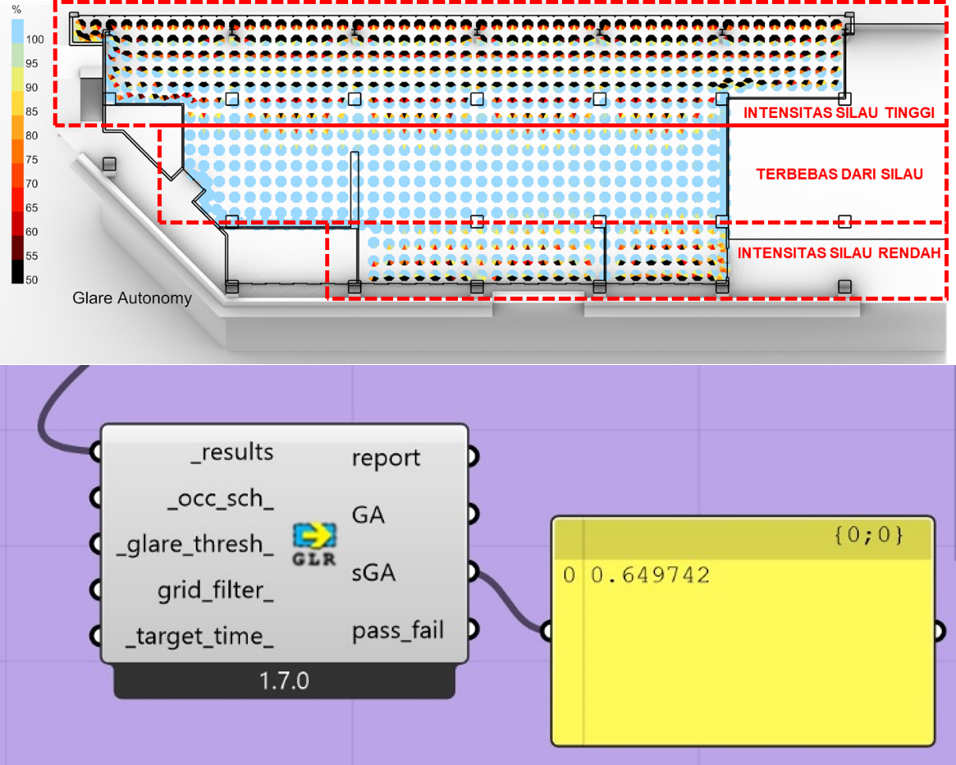Click the _target_time_ input label

pyautogui.click(x=200, y=636)
